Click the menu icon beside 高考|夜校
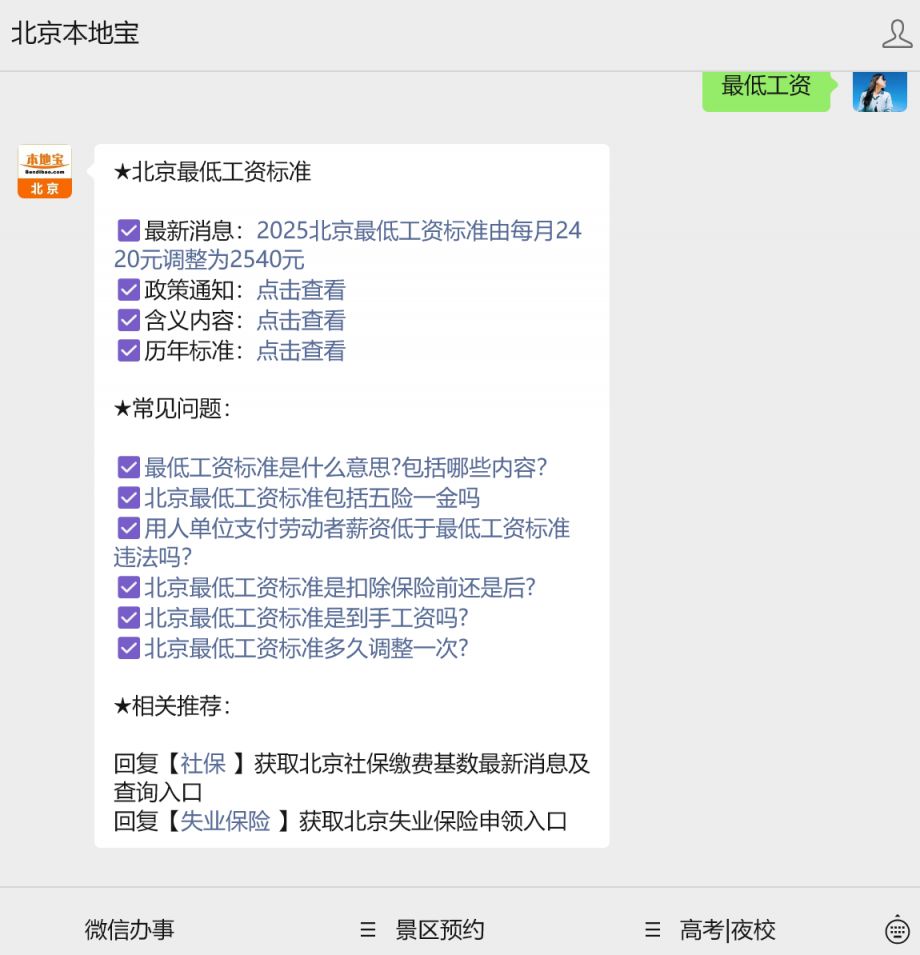Image resolution: width=920 pixels, height=955 pixels. (652, 930)
